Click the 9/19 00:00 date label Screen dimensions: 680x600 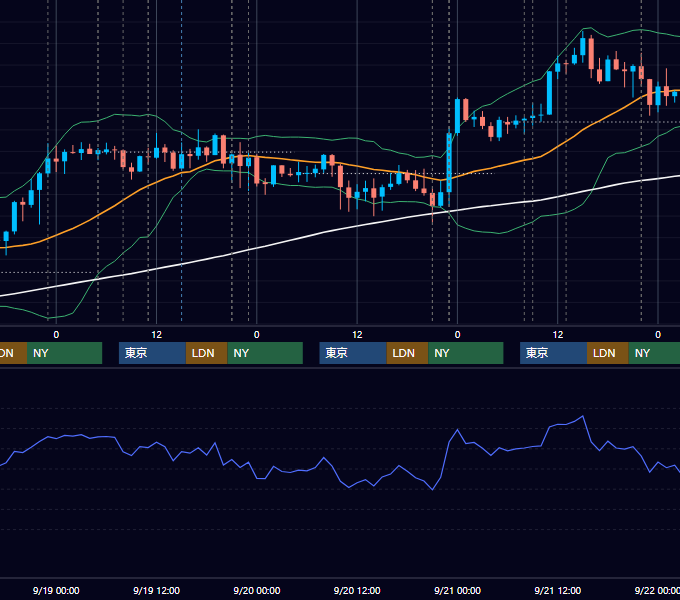tap(56, 590)
